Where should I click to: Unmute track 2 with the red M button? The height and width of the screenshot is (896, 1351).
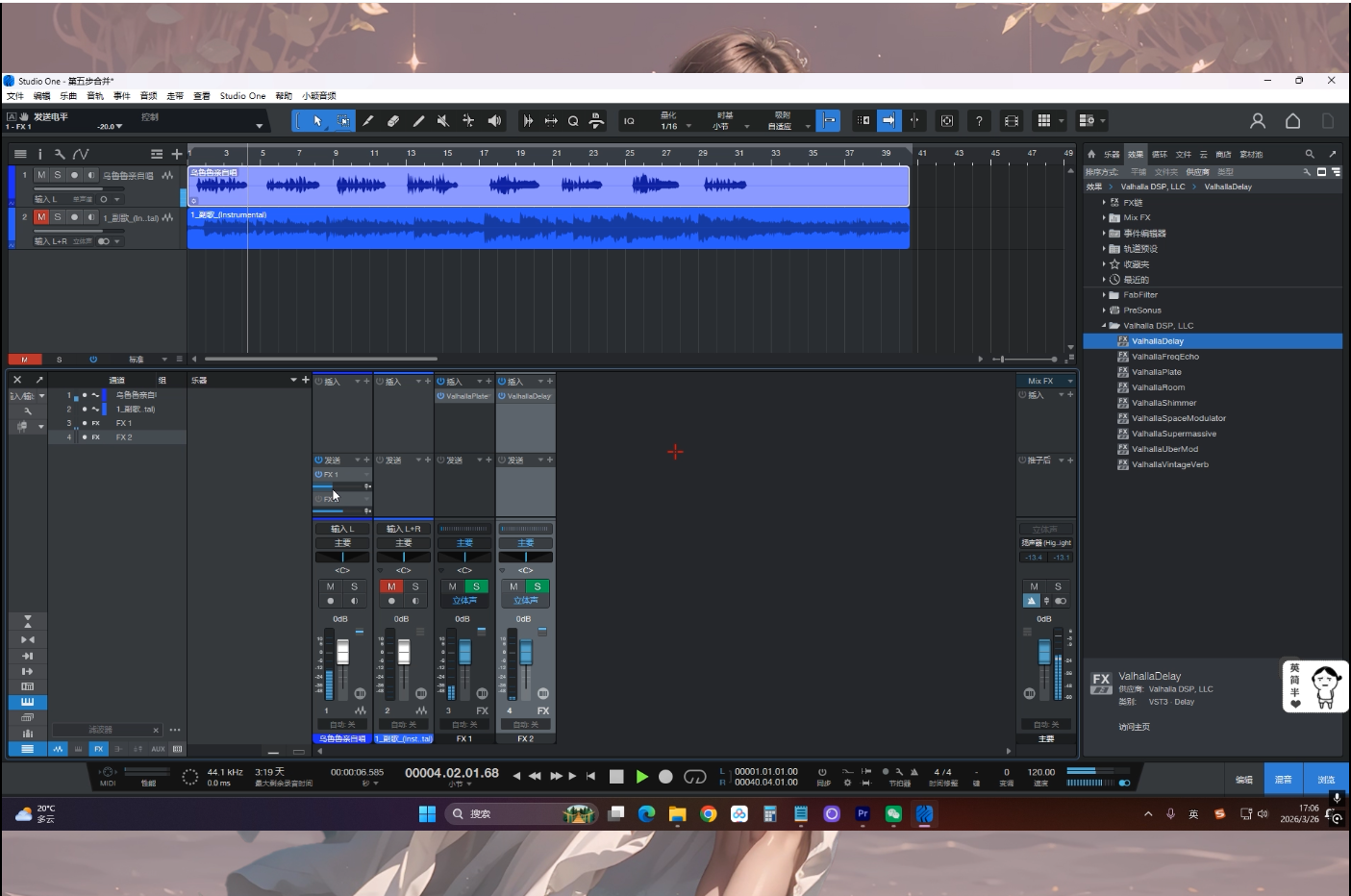41,217
